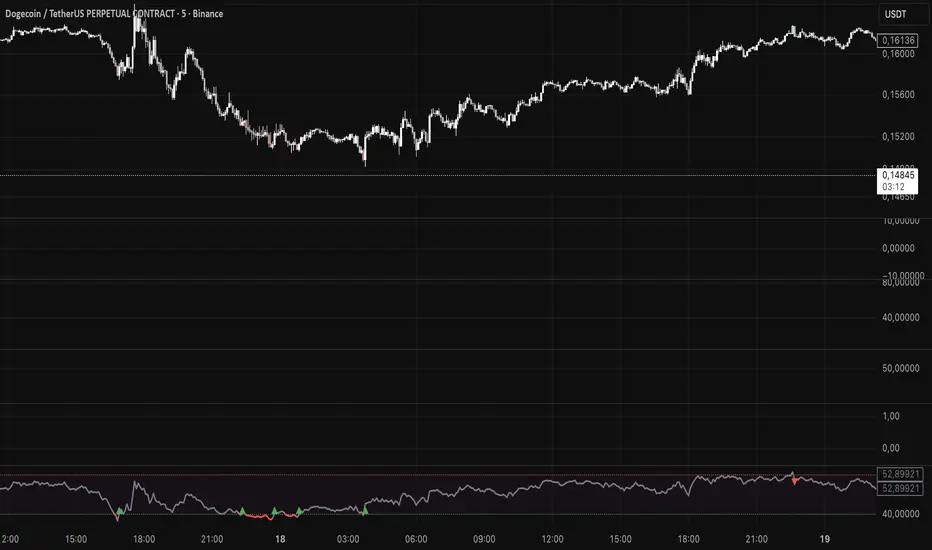Click the 09:00 time axis label
Image resolution: width=932 pixels, height=550 pixels.
(x=484, y=539)
